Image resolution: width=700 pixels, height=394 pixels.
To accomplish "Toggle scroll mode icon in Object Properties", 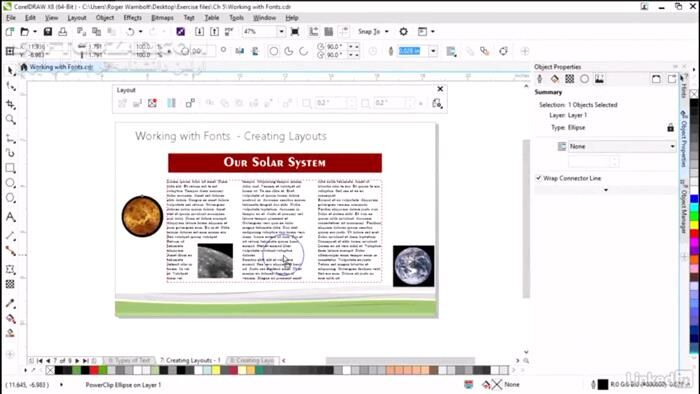I will (656, 79).
